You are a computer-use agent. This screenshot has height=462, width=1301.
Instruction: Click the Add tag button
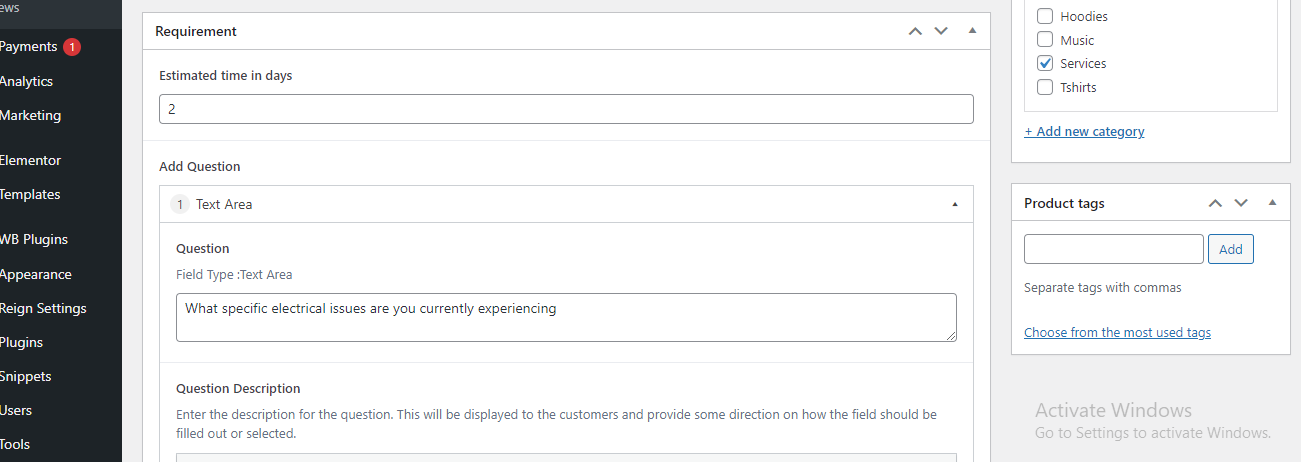point(1230,249)
